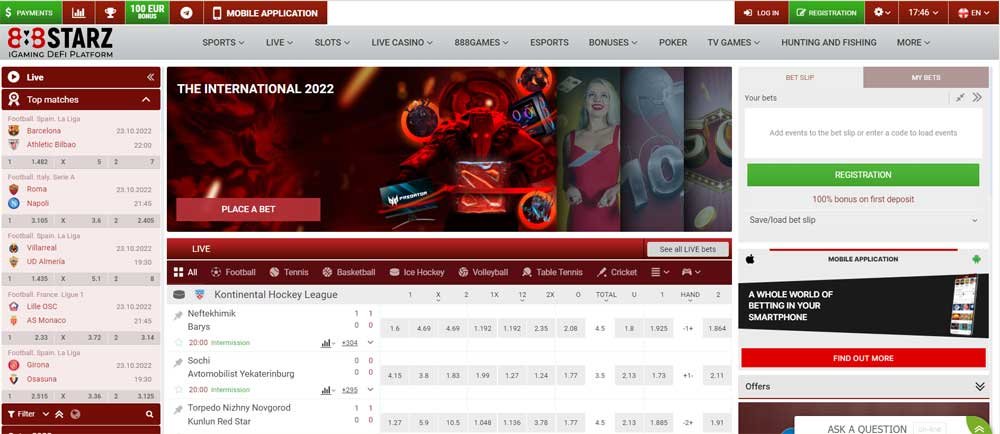This screenshot has width=1000, height=434.
Task: Click See all LIVE bets
Action: click(x=688, y=249)
